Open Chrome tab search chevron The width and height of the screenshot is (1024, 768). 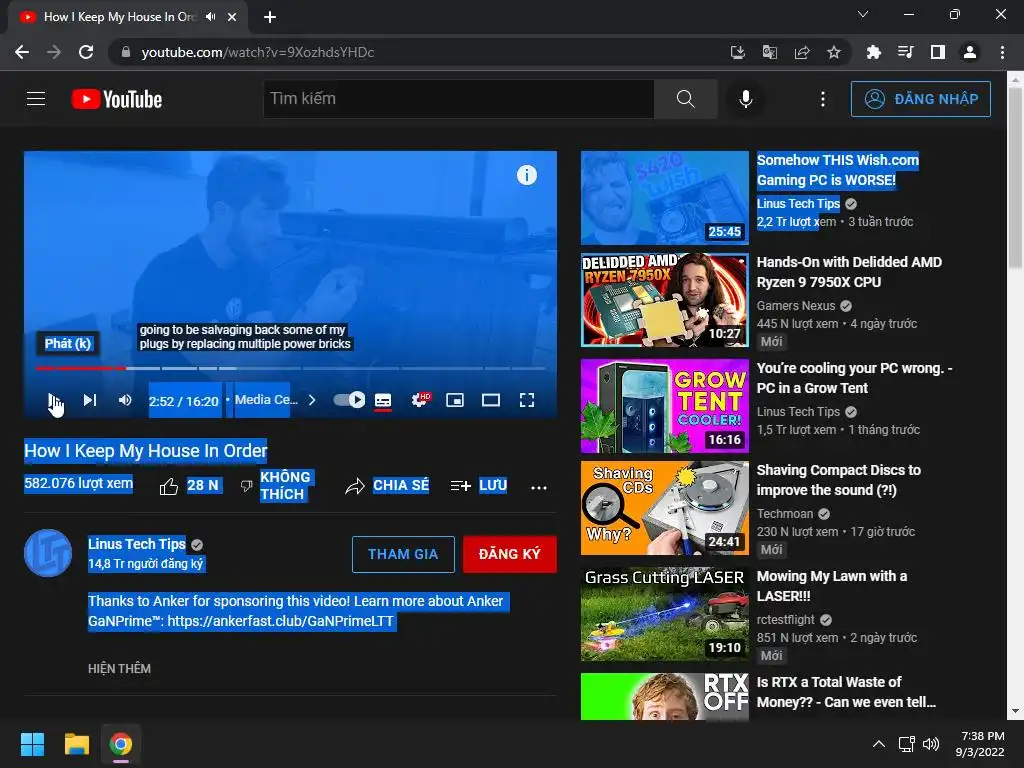pyautogui.click(x=862, y=14)
